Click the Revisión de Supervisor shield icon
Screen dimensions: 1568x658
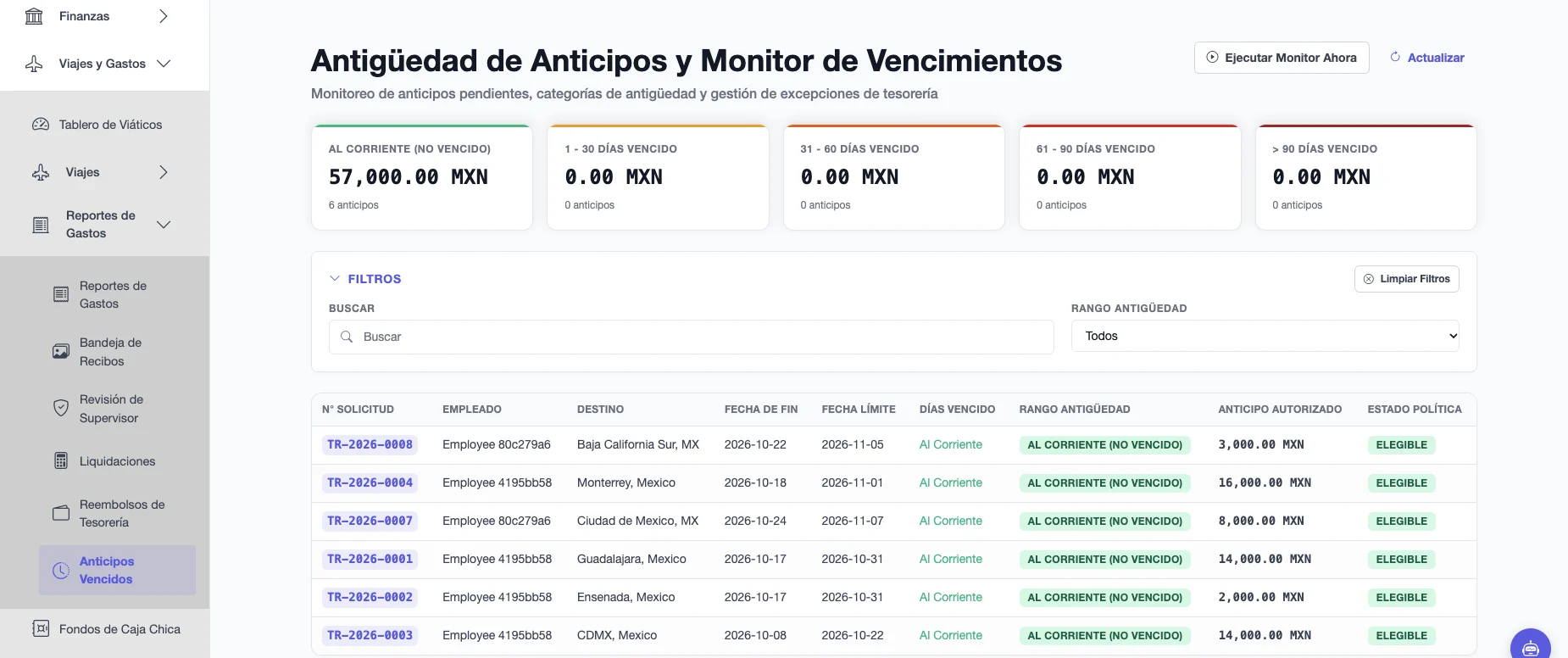61,409
